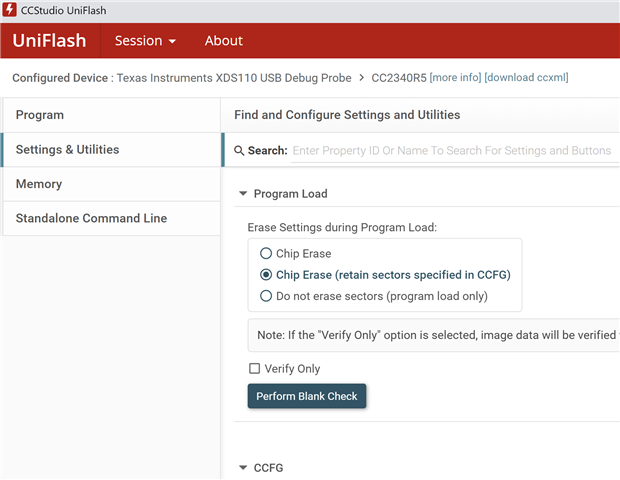Collapse the Program Load section

click(243, 194)
